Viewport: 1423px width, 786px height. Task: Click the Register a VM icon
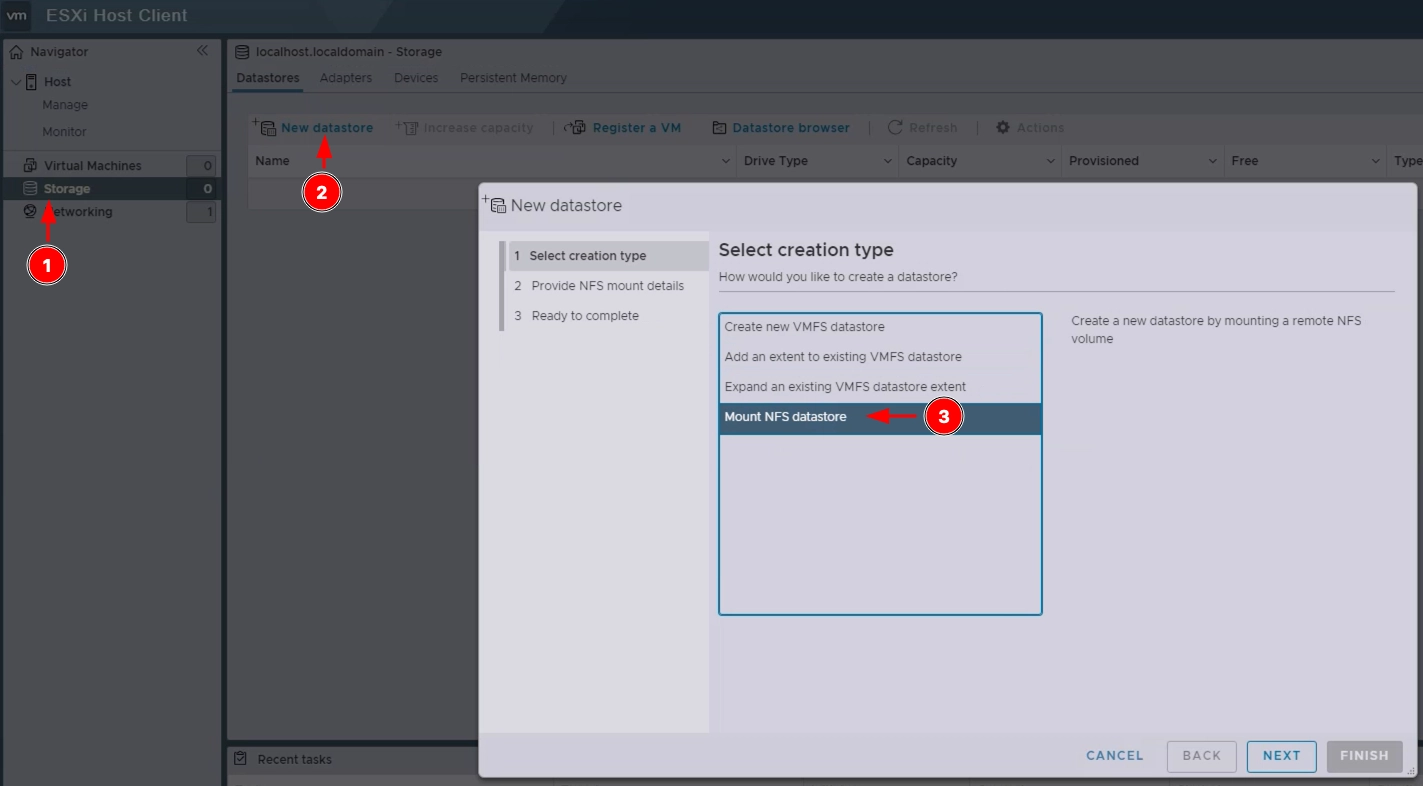(575, 128)
